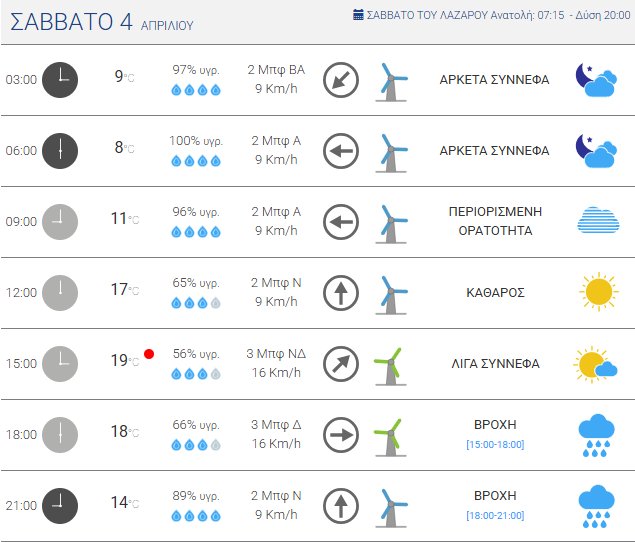Viewport: 635px width, 542px height.
Task: Click the [18:00-21:00] rain time link
Action: point(495,516)
